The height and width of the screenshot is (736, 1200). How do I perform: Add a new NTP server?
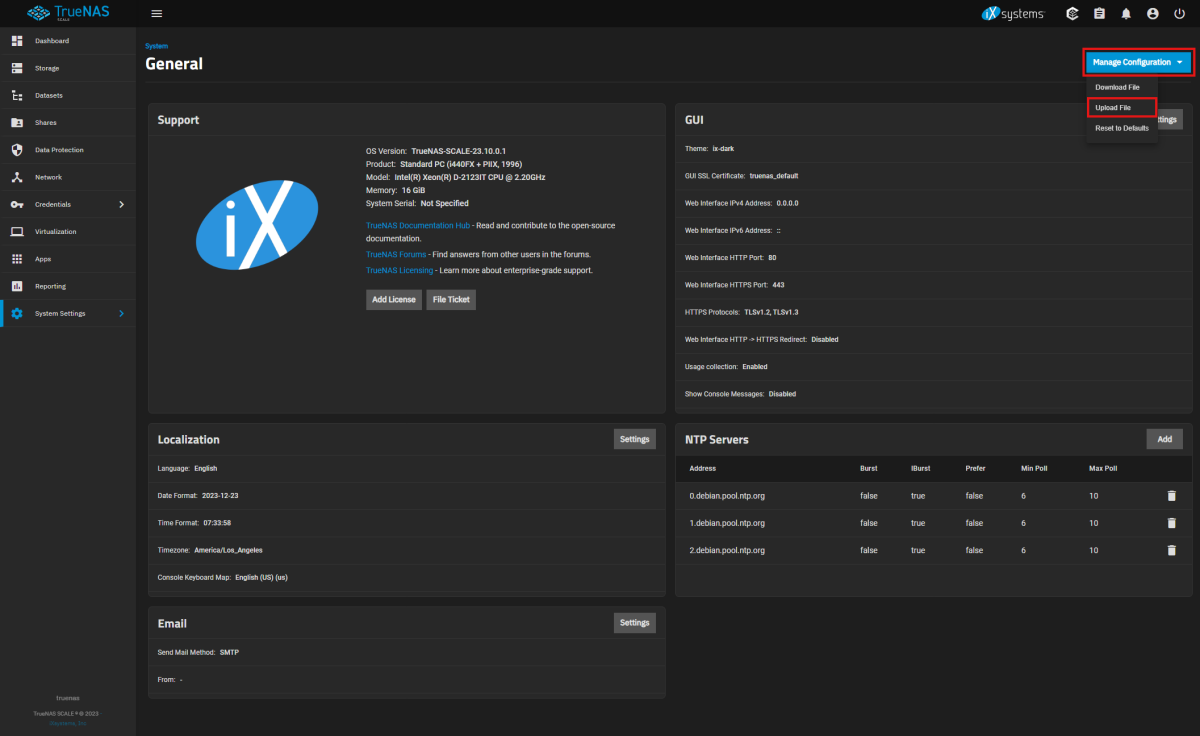pos(1164,438)
